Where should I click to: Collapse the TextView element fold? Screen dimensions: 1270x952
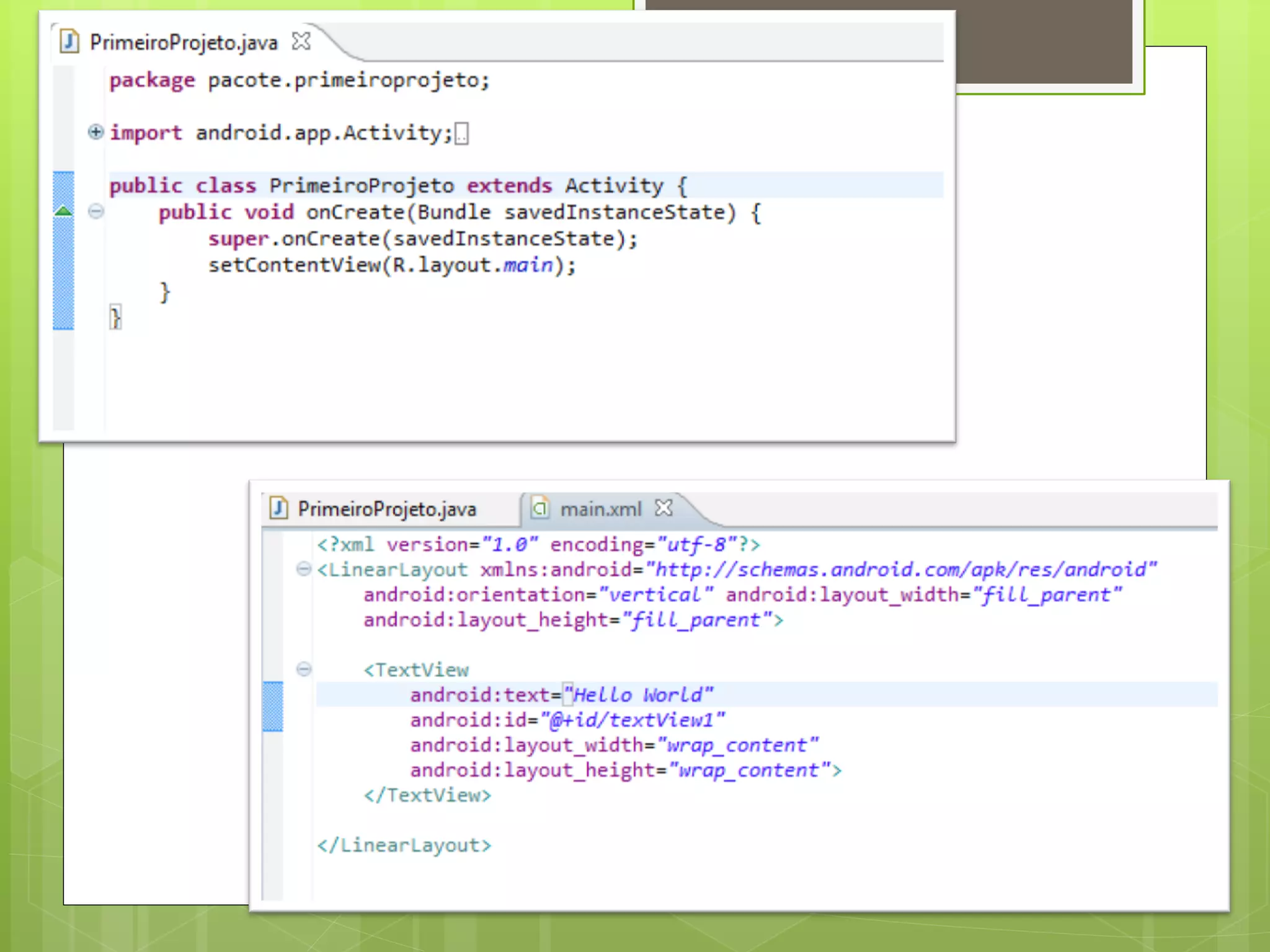tap(303, 669)
